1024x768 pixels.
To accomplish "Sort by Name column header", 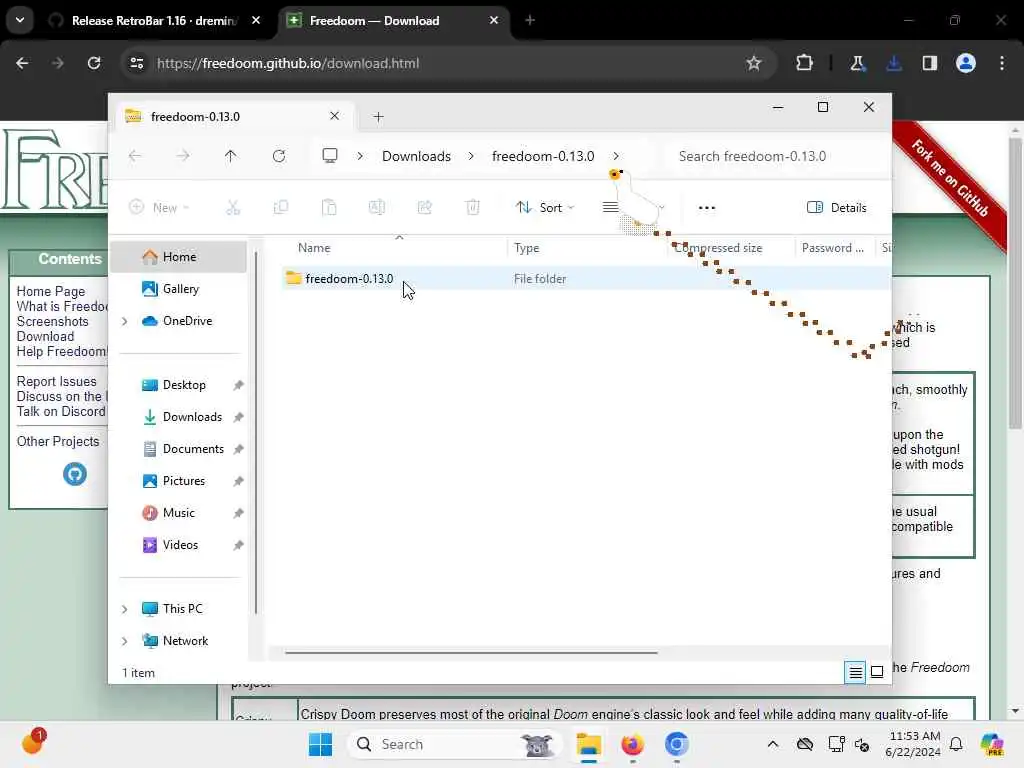I will (x=314, y=248).
